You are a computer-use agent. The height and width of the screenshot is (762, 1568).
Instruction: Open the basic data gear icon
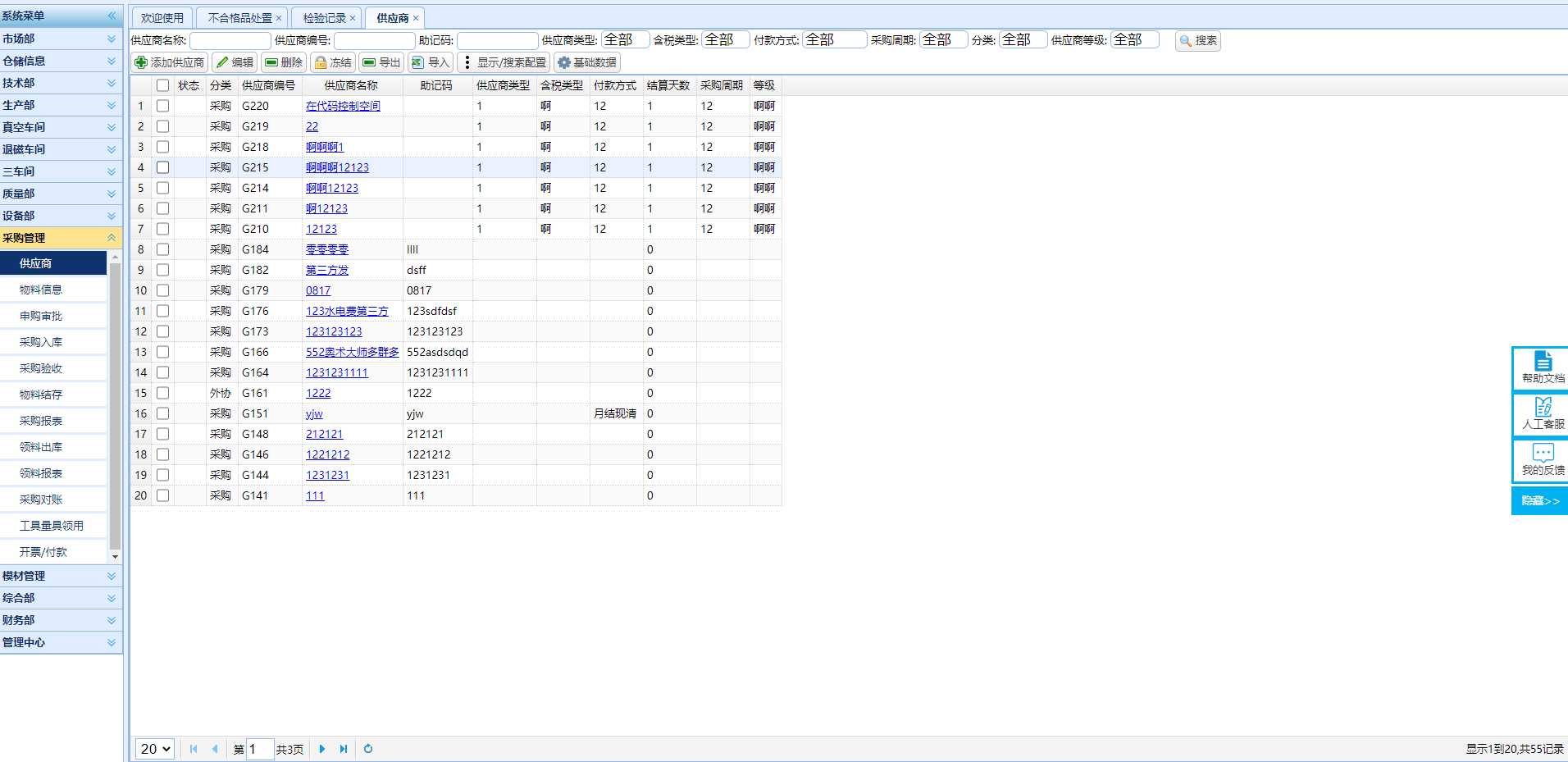coord(564,62)
